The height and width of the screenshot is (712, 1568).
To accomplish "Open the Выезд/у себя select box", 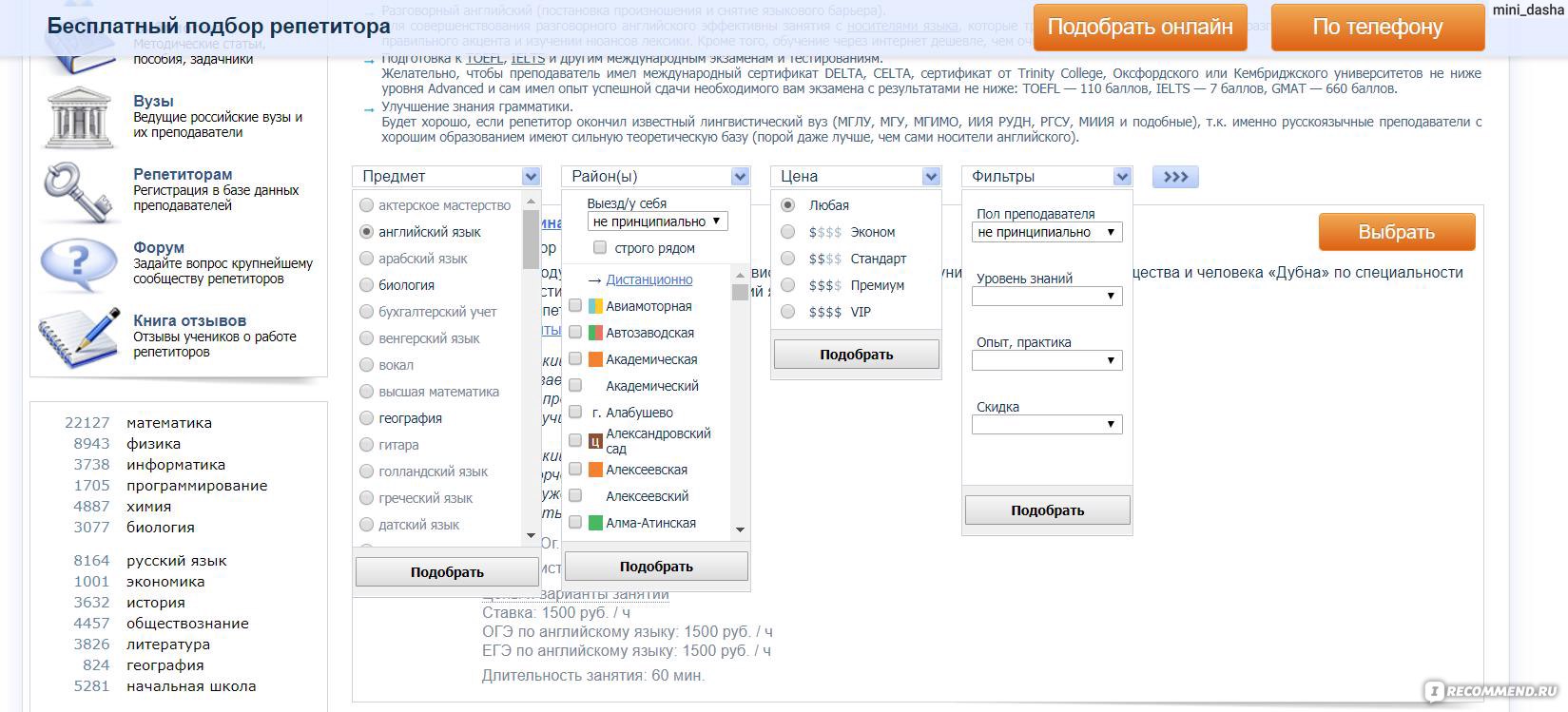I will [x=657, y=221].
